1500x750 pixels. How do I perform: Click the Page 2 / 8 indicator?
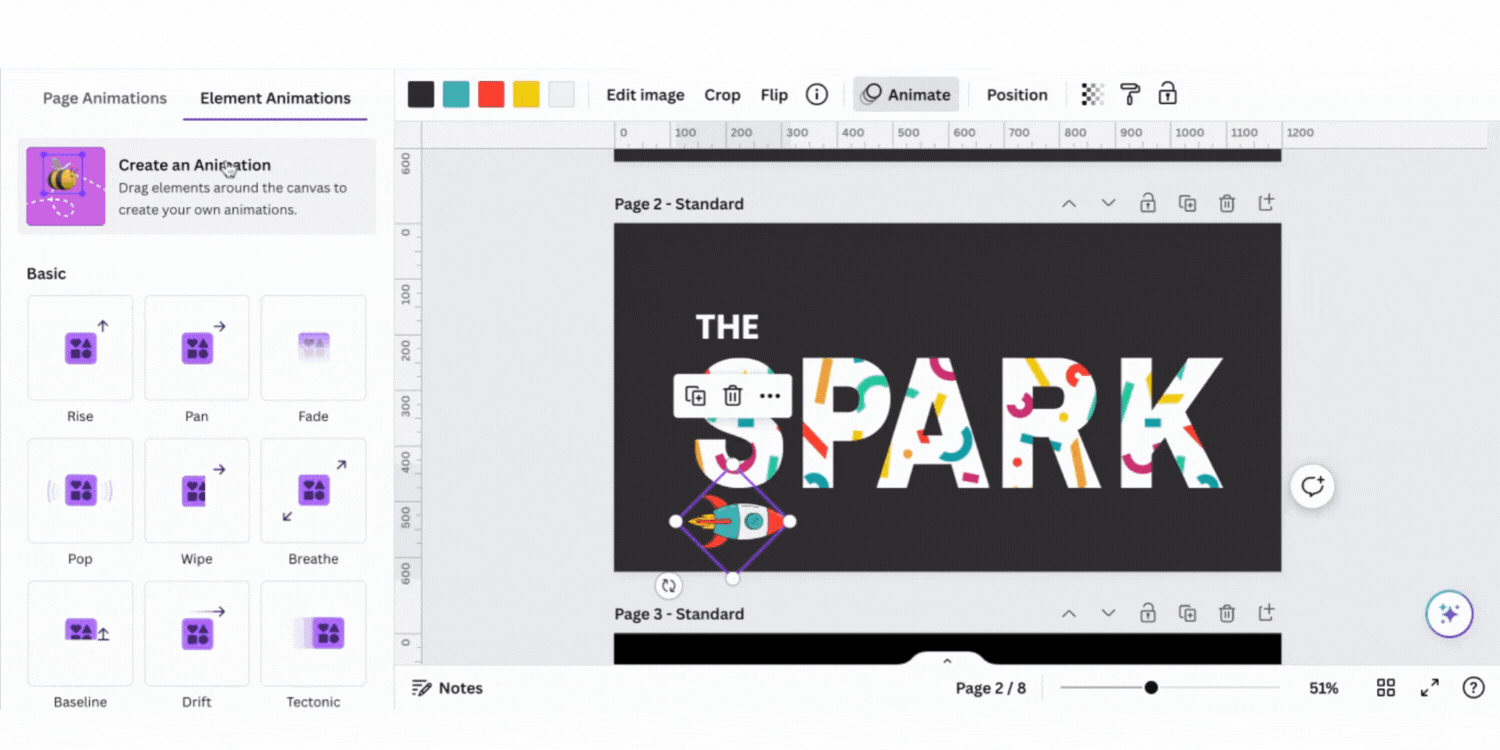(990, 688)
